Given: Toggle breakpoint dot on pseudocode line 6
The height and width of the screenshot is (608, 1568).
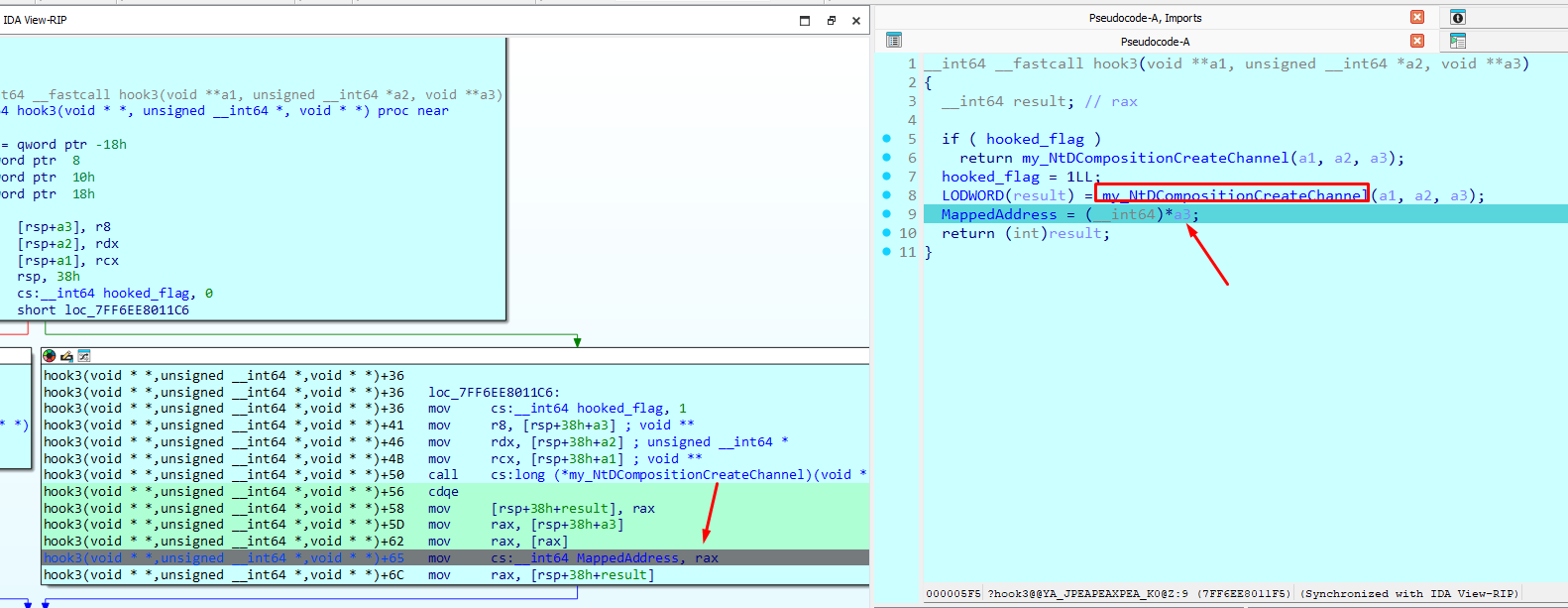Looking at the screenshot, I should coord(887,158).
